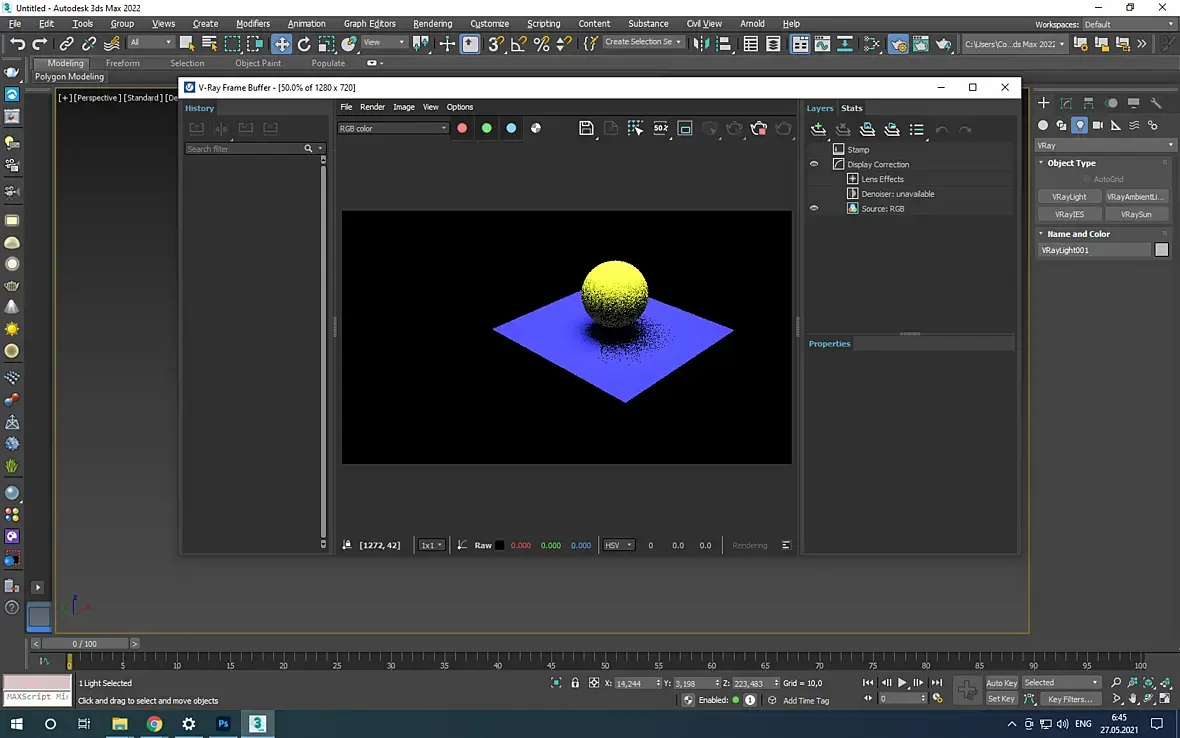Click the object color swatch
This screenshot has width=1180, height=738.
tap(1161, 250)
